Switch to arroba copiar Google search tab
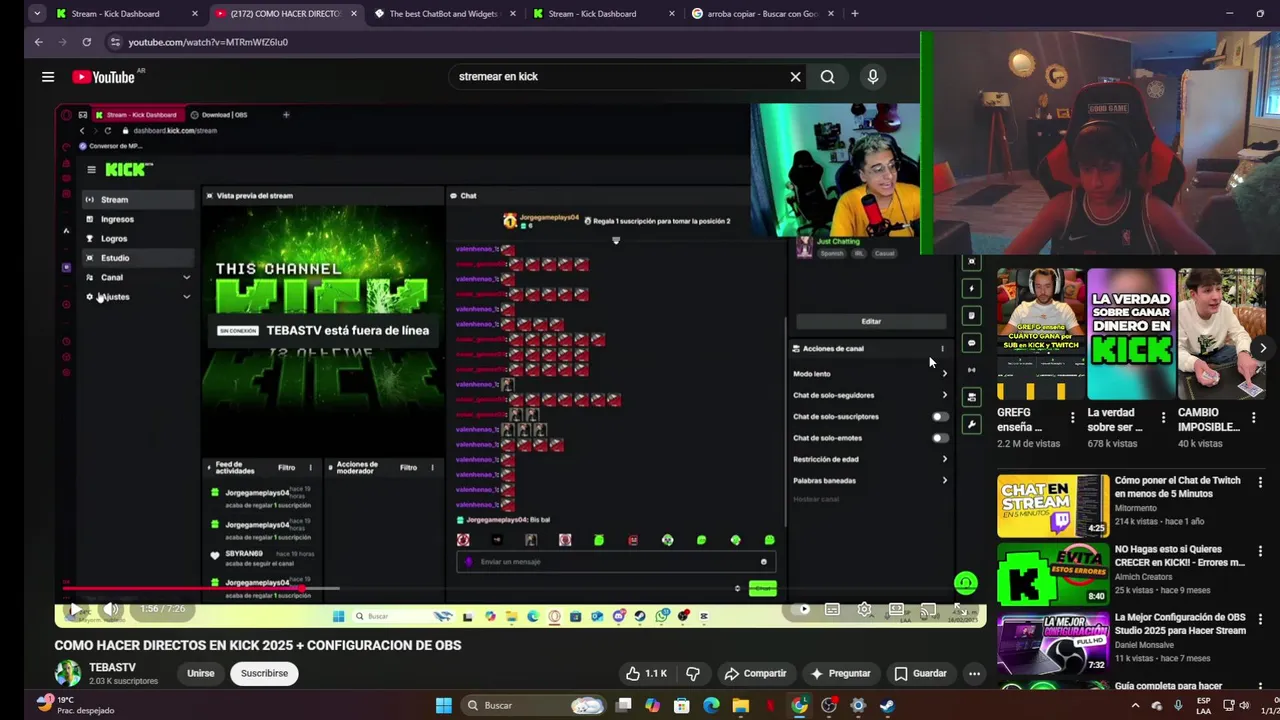This screenshot has height=720, width=1280. coord(764,14)
